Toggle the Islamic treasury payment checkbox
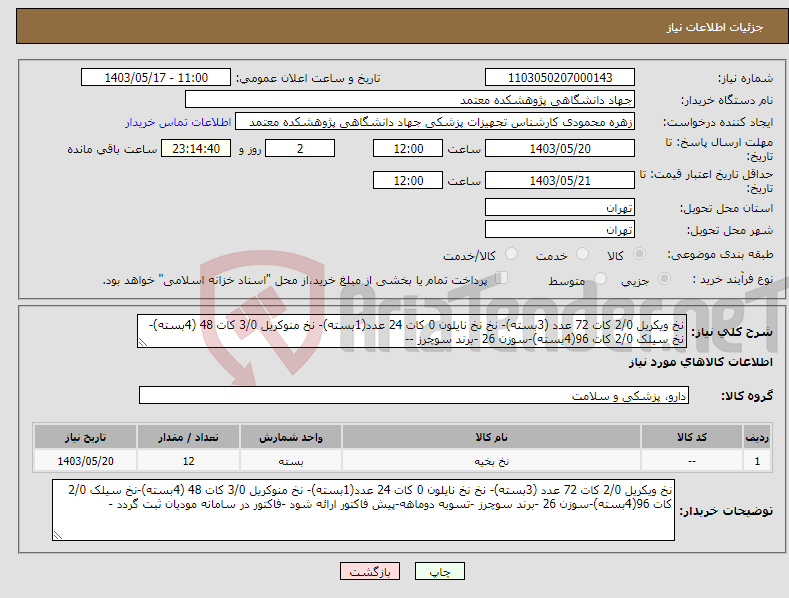 point(502,278)
